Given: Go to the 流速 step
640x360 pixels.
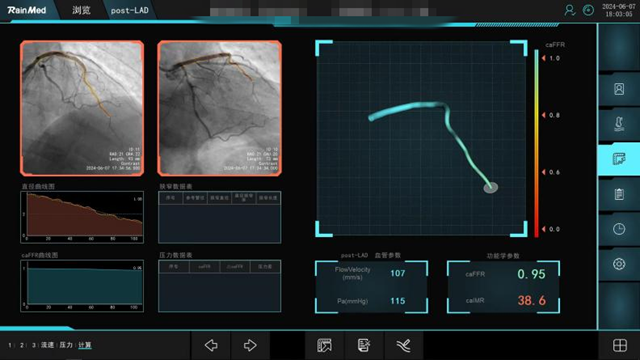Looking at the screenshot, I should tap(47, 345).
